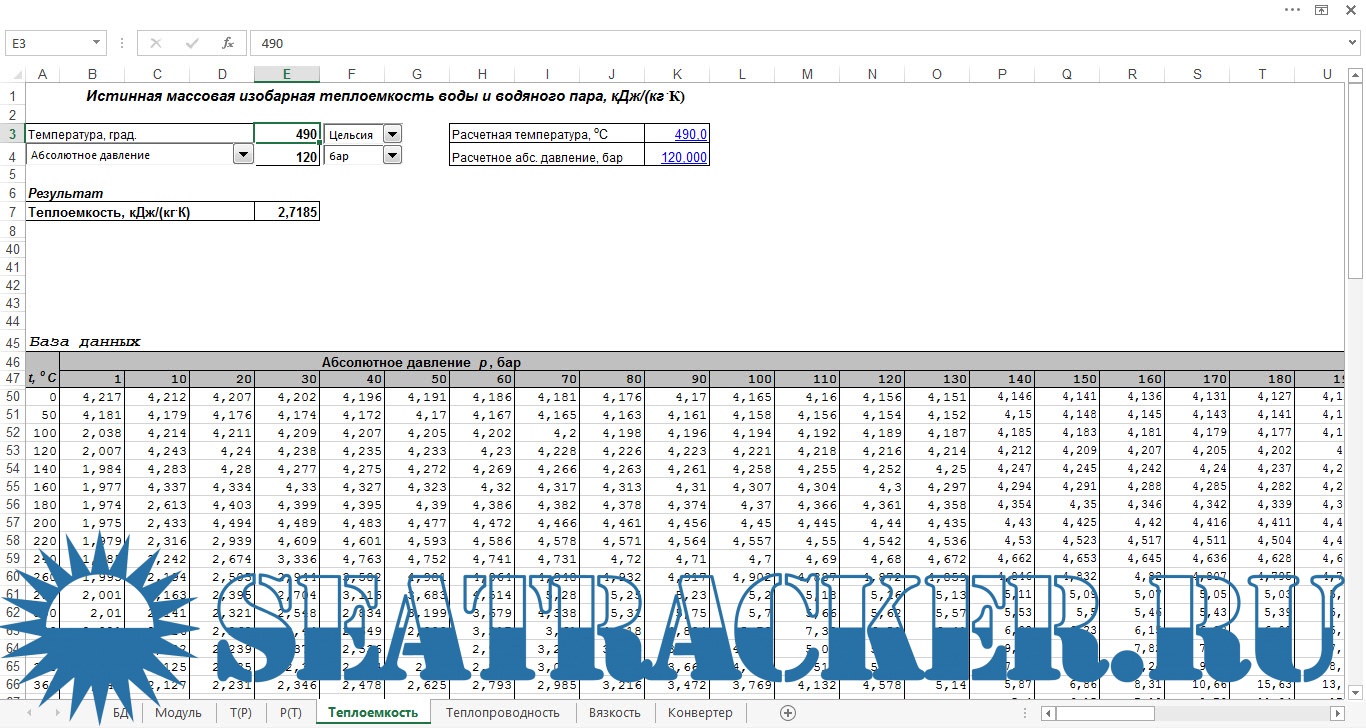The image size is (1366, 728).
Task: Switch to the Теплопроводность sheet tab
Action: (x=502, y=713)
